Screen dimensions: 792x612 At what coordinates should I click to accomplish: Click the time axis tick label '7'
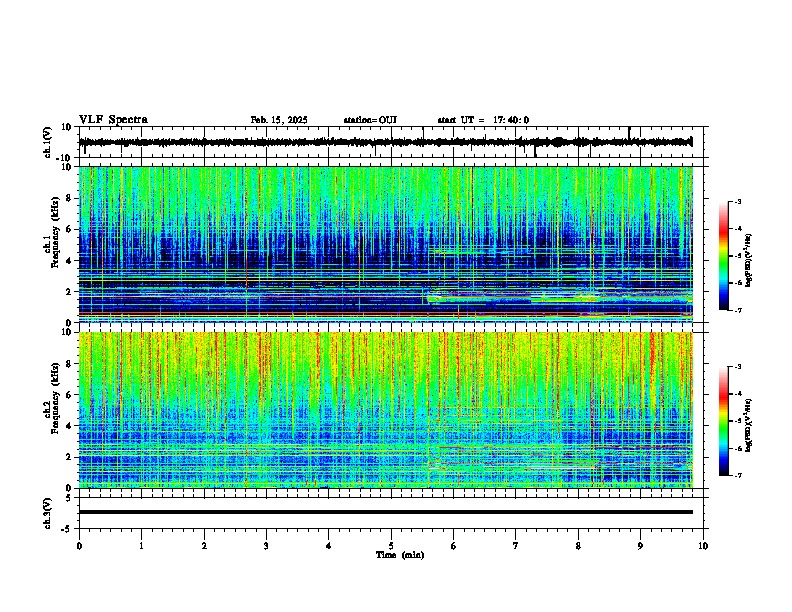pyautogui.click(x=516, y=546)
